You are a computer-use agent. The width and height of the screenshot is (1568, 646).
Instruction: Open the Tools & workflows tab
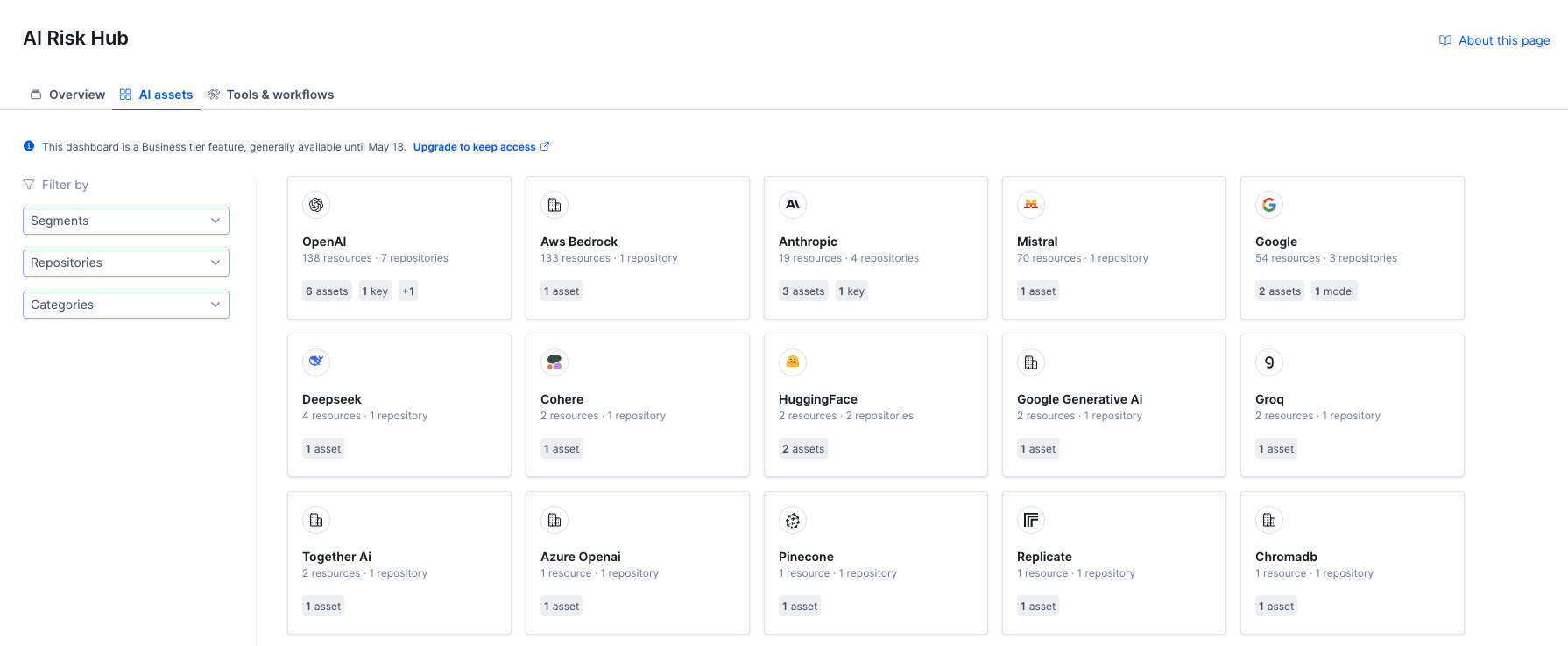(x=271, y=95)
